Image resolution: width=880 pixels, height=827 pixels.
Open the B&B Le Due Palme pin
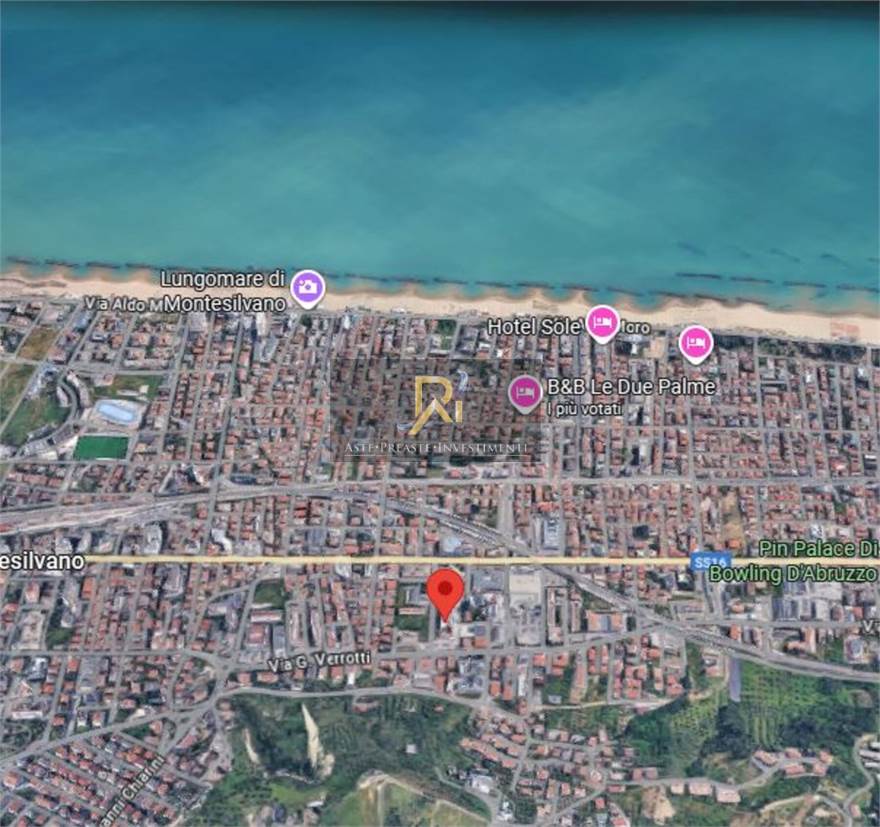click(x=525, y=393)
